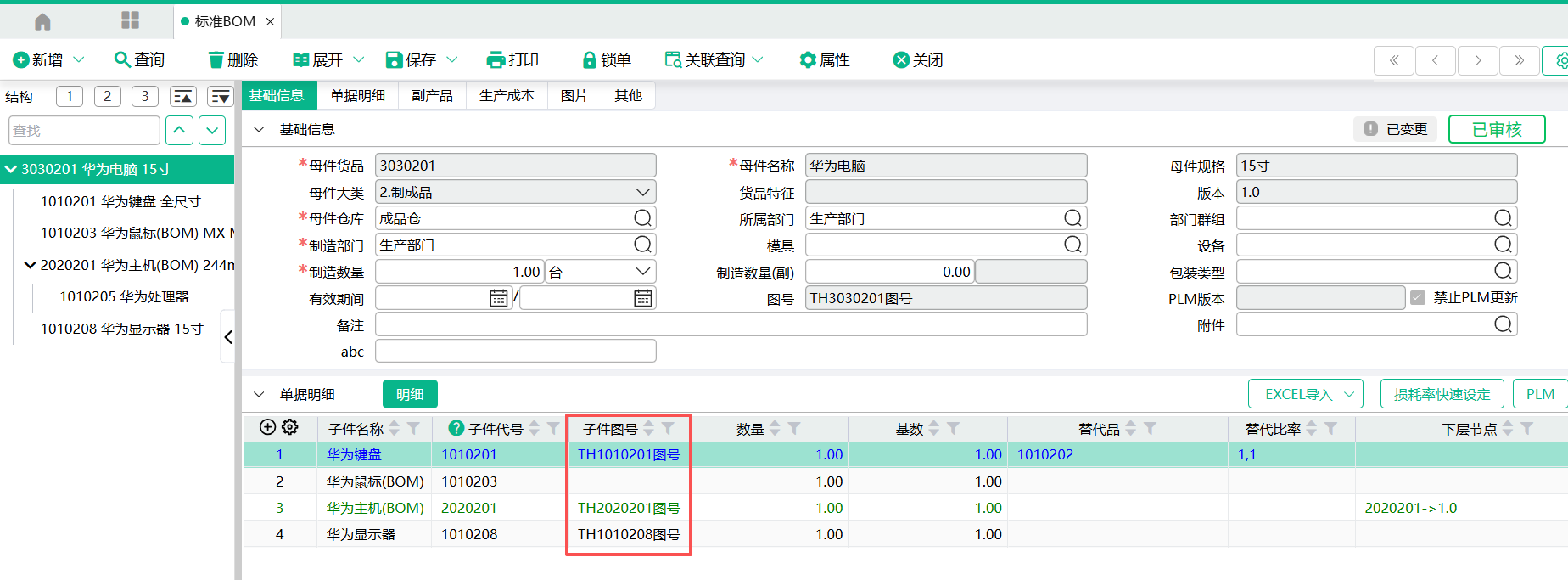The image size is (1568, 580).
Task: Click the 备注 input field
Action: [x=730, y=324]
